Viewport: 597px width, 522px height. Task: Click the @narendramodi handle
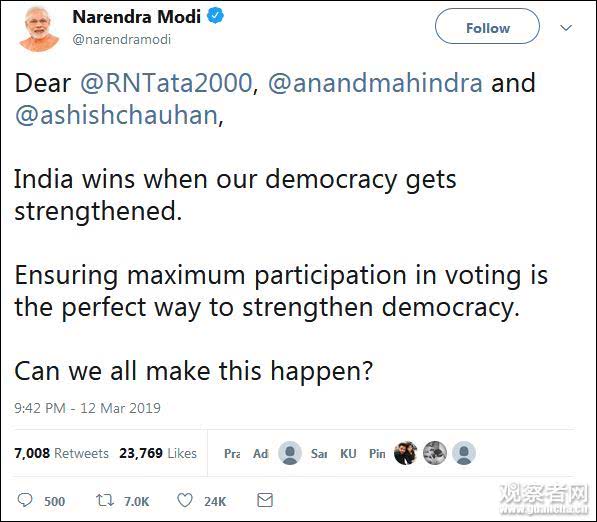(x=121, y=39)
